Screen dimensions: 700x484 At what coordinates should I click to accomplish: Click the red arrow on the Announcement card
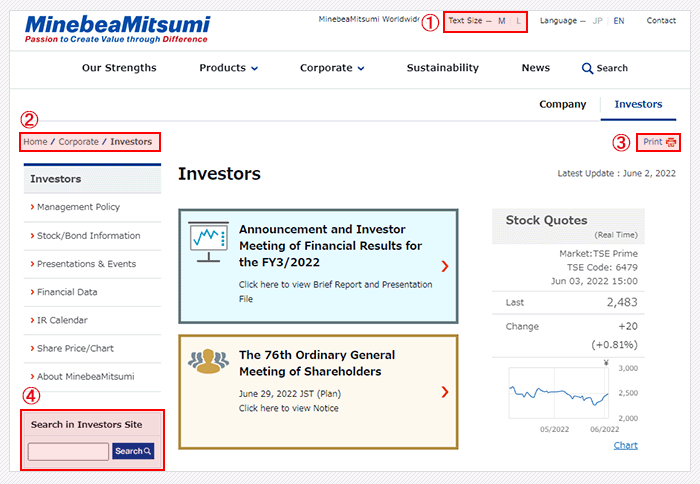(445, 266)
